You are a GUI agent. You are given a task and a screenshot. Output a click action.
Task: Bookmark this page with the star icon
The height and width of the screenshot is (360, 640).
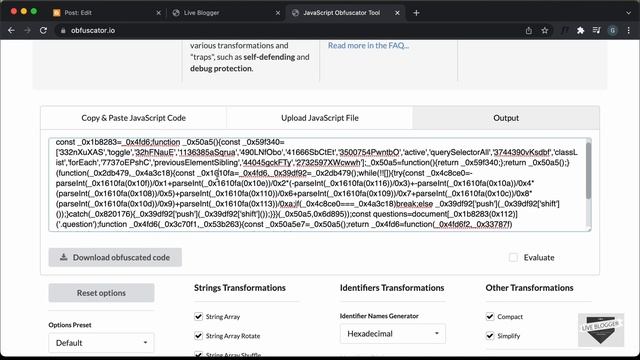544,31
